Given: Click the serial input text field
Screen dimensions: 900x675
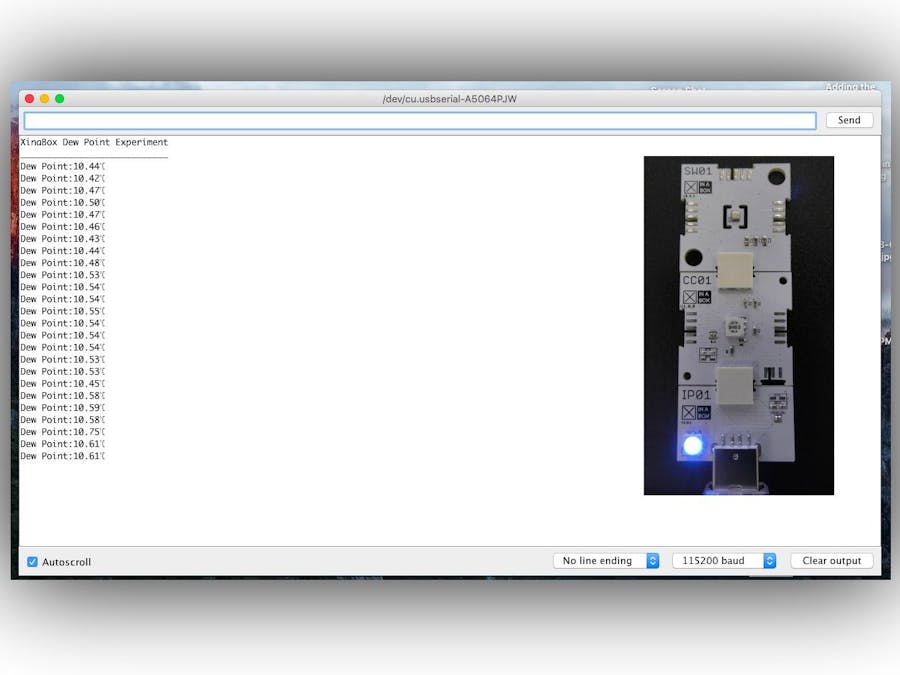Looking at the screenshot, I should 420,121.
